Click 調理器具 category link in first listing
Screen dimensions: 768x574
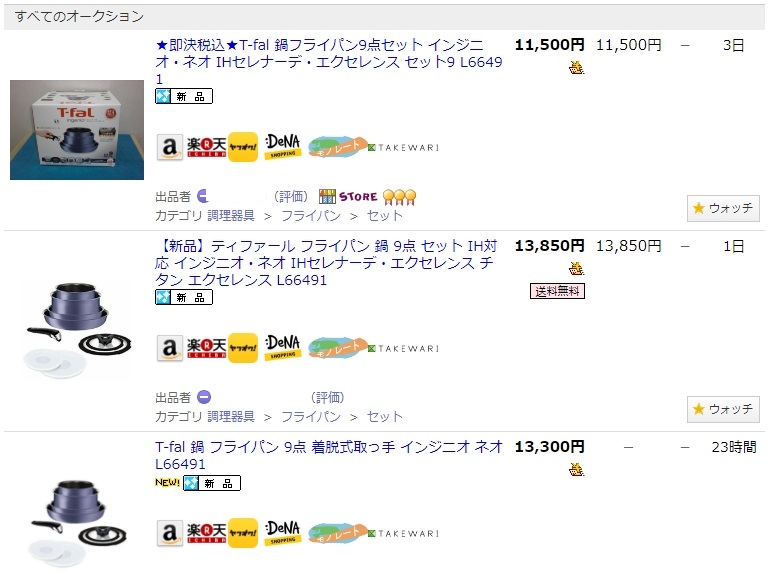[231, 215]
